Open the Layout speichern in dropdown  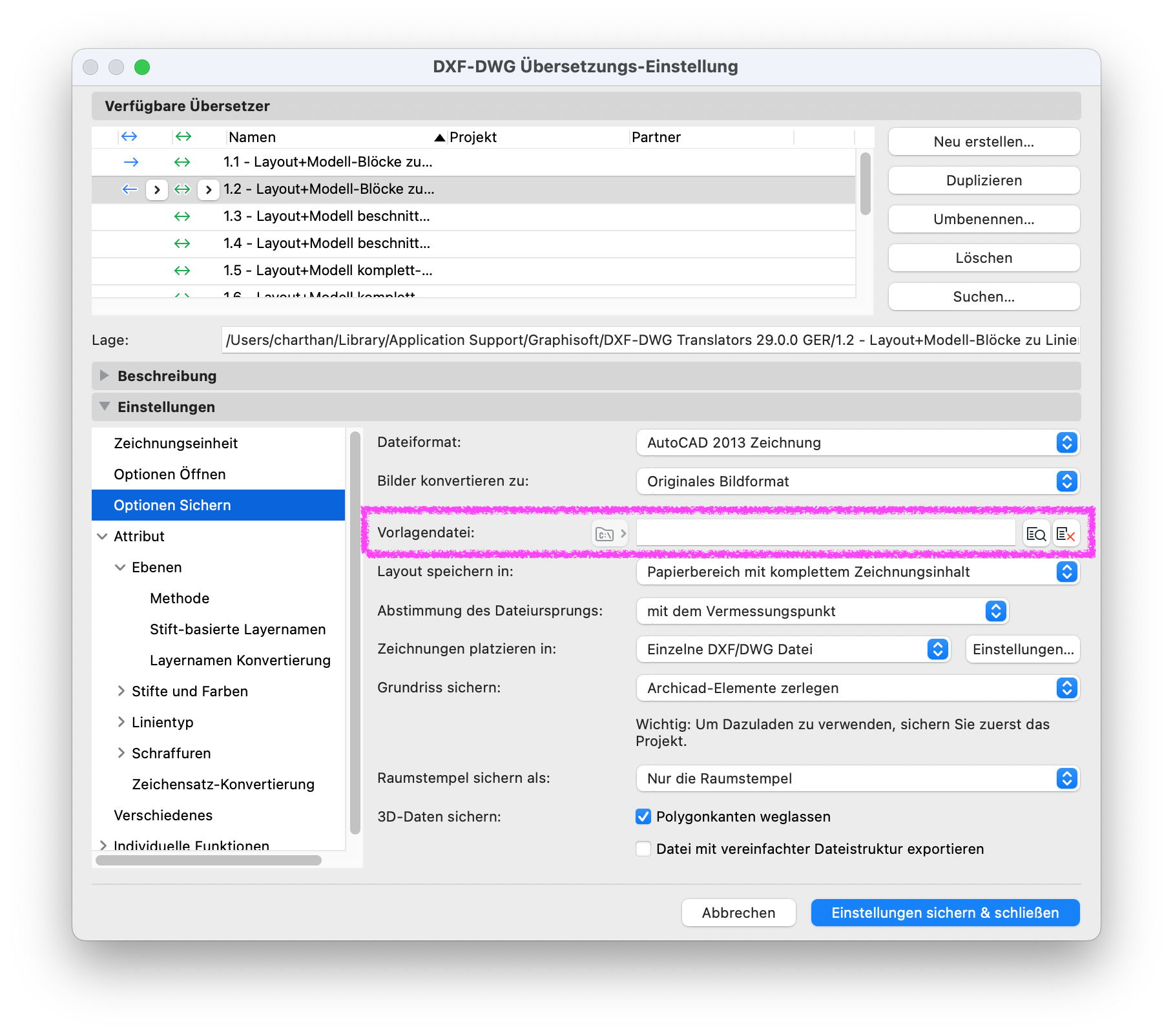click(858, 572)
